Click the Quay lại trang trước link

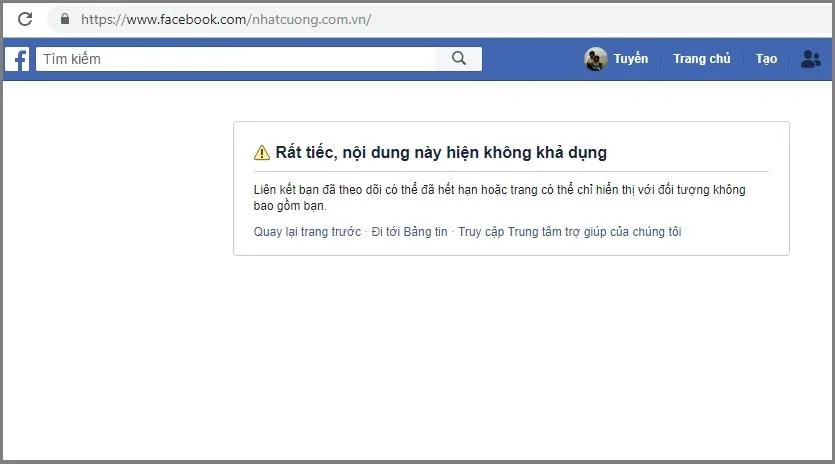coord(307,232)
